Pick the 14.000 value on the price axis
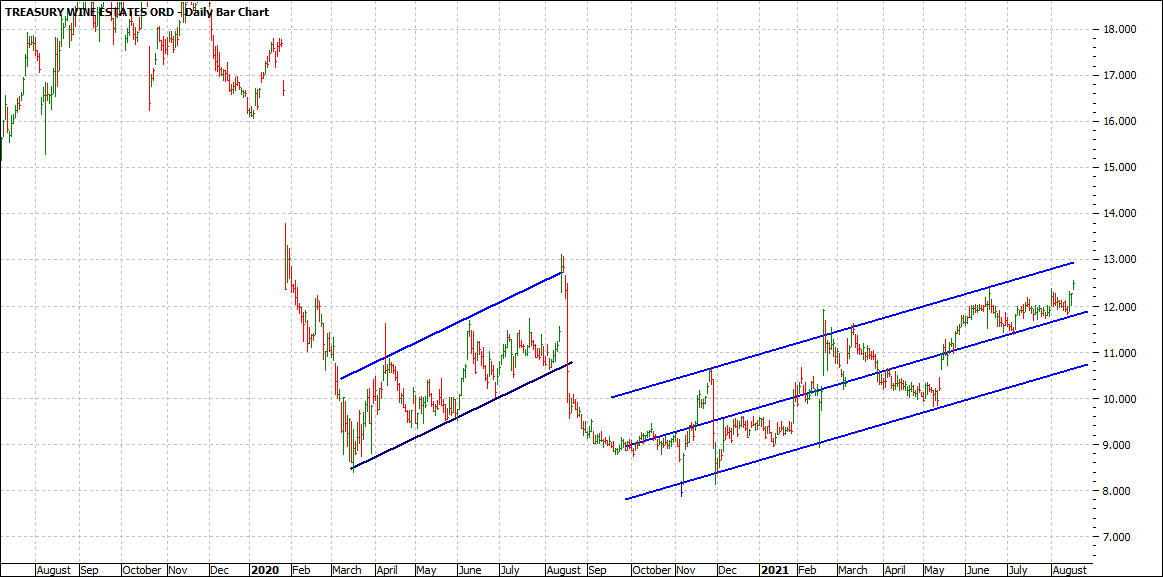 [1121, 214]
